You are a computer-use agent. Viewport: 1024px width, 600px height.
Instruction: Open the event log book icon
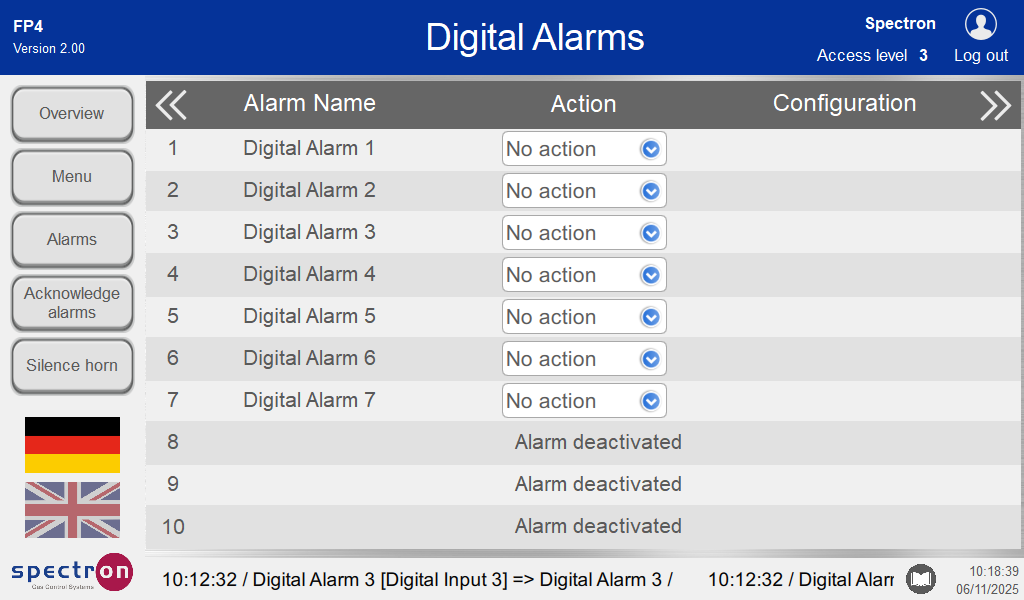point(921,578)
